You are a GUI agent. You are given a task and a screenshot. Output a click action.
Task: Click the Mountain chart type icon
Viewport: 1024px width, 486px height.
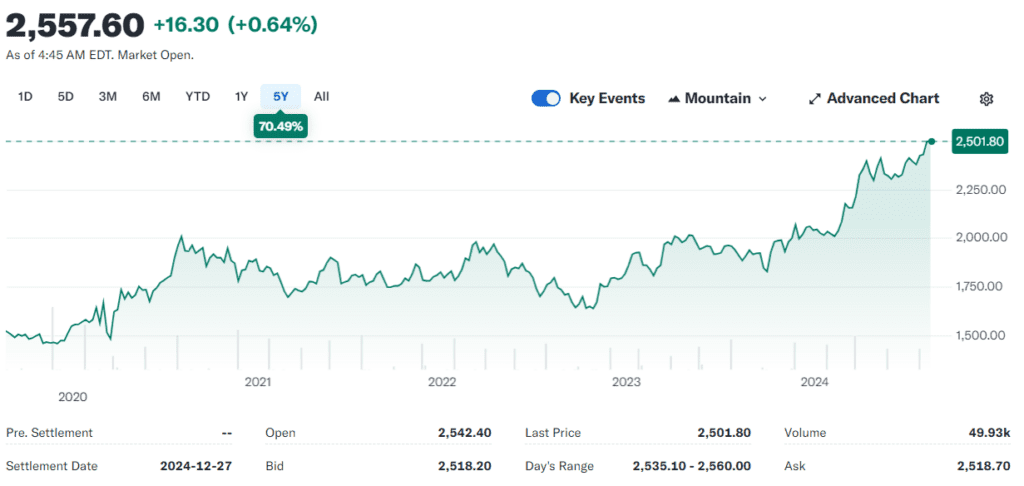(674, 98)
